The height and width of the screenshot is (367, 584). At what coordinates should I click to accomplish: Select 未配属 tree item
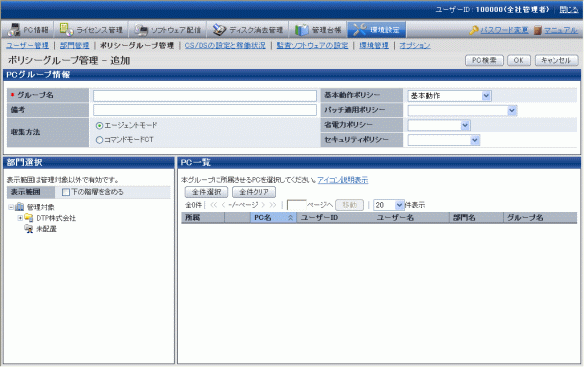[x=46, y=229]
